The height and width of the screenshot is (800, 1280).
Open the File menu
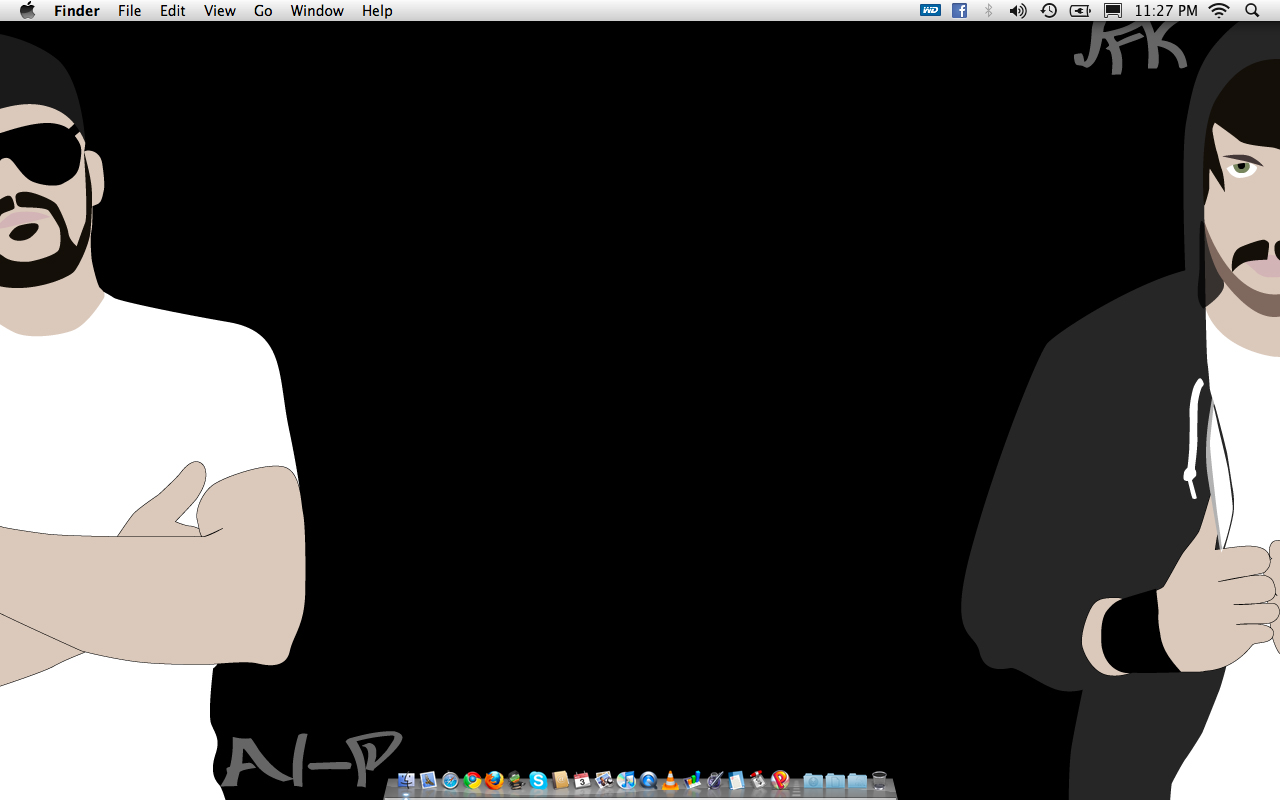coord(129,11)
